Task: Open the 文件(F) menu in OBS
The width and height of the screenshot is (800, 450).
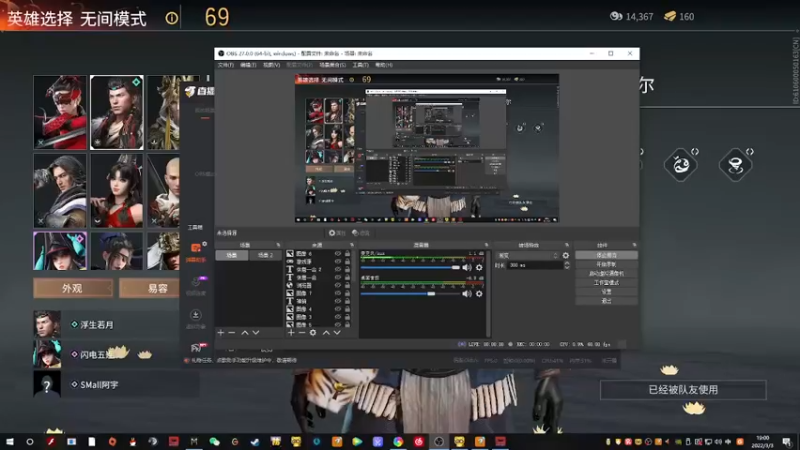Action: click(226, 65)
